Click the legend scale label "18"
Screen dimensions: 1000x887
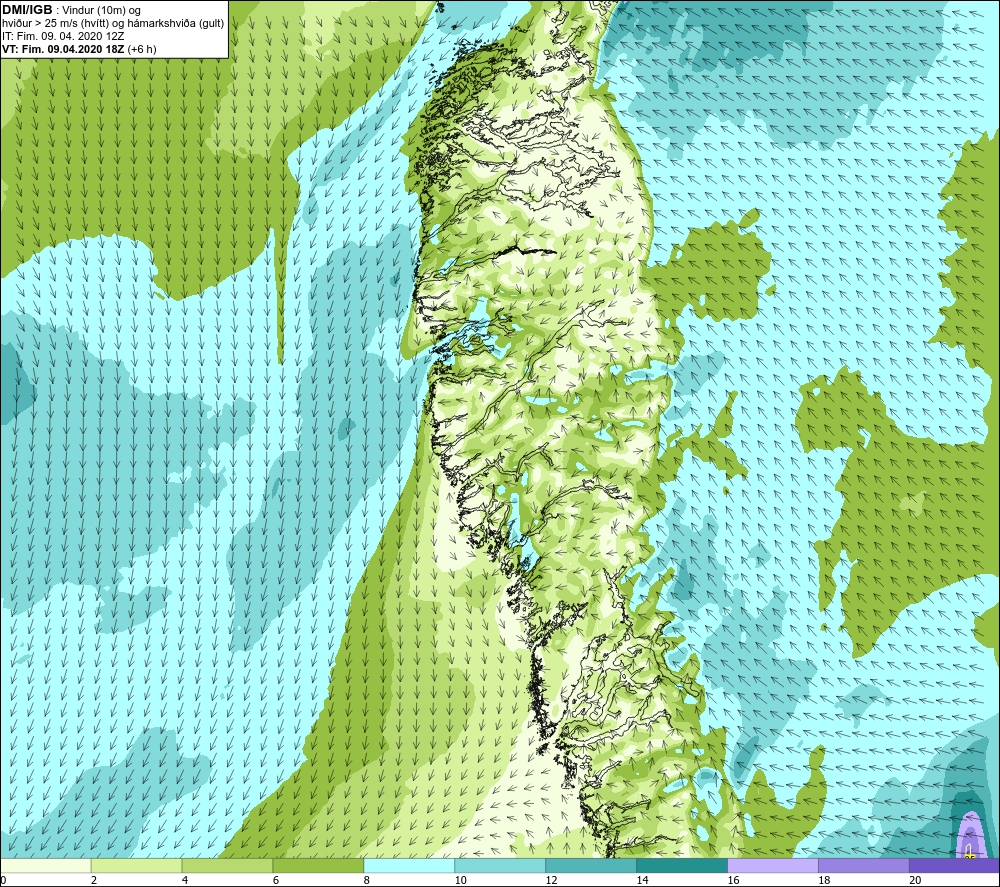click(x=824, y=880)
